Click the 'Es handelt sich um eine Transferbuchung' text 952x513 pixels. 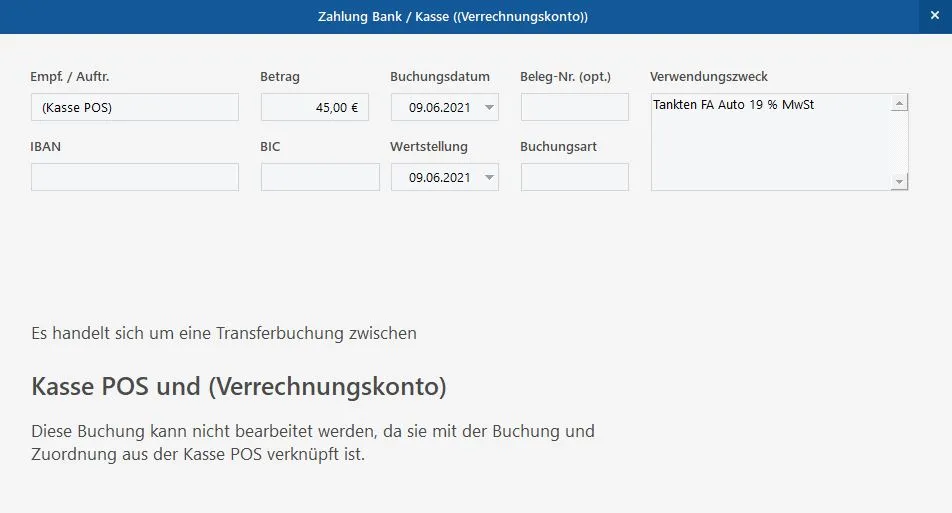pos(224,333)
